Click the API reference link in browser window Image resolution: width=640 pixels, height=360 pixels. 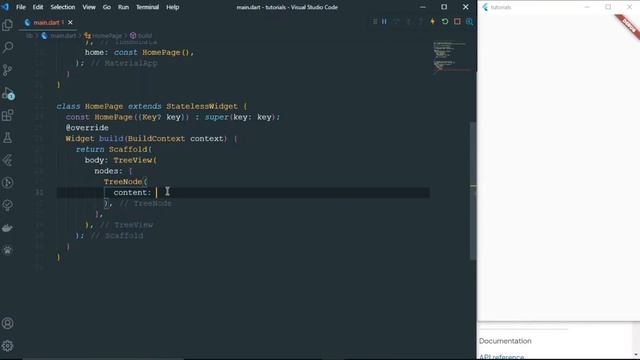(501, 357)
